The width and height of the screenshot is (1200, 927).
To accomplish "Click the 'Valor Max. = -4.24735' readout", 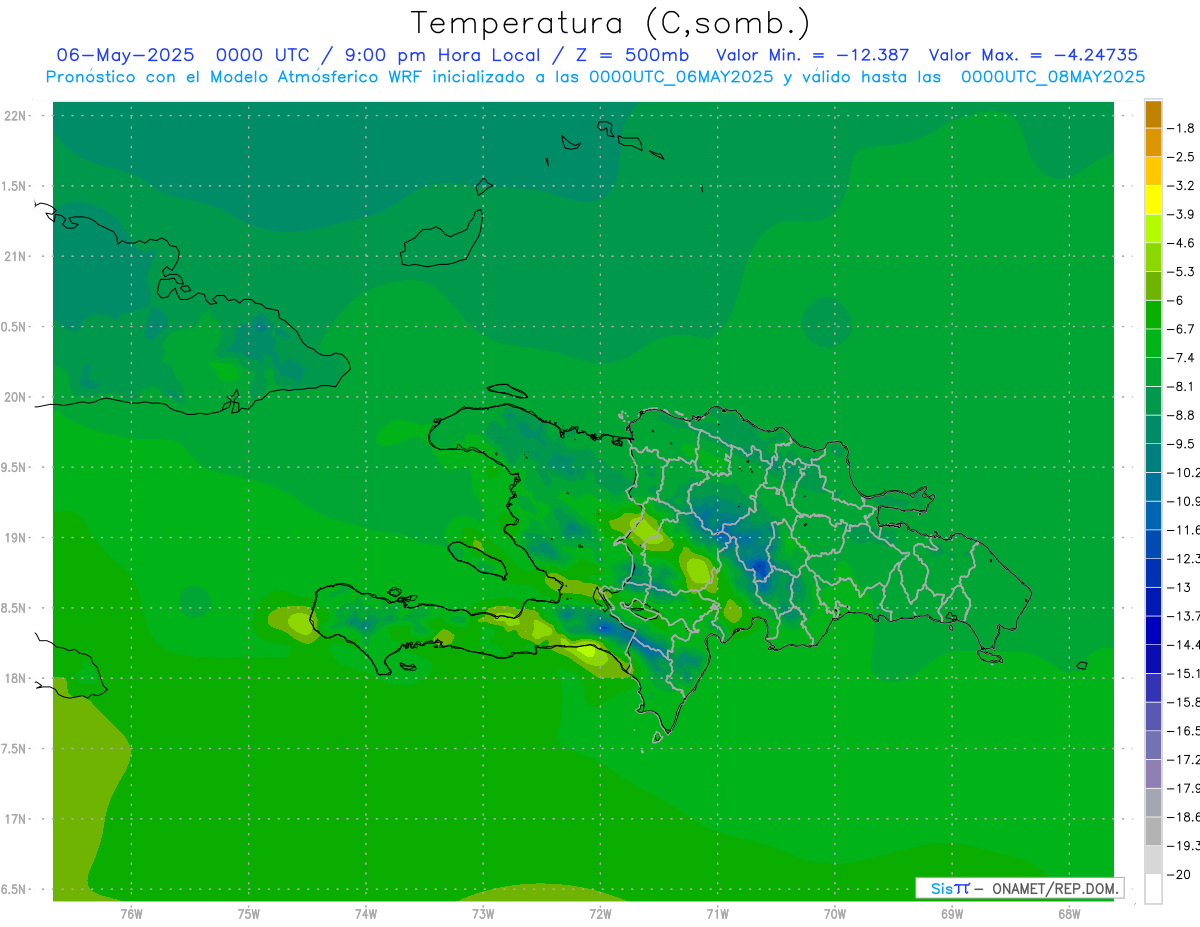I will click(x=1033, y=55).
